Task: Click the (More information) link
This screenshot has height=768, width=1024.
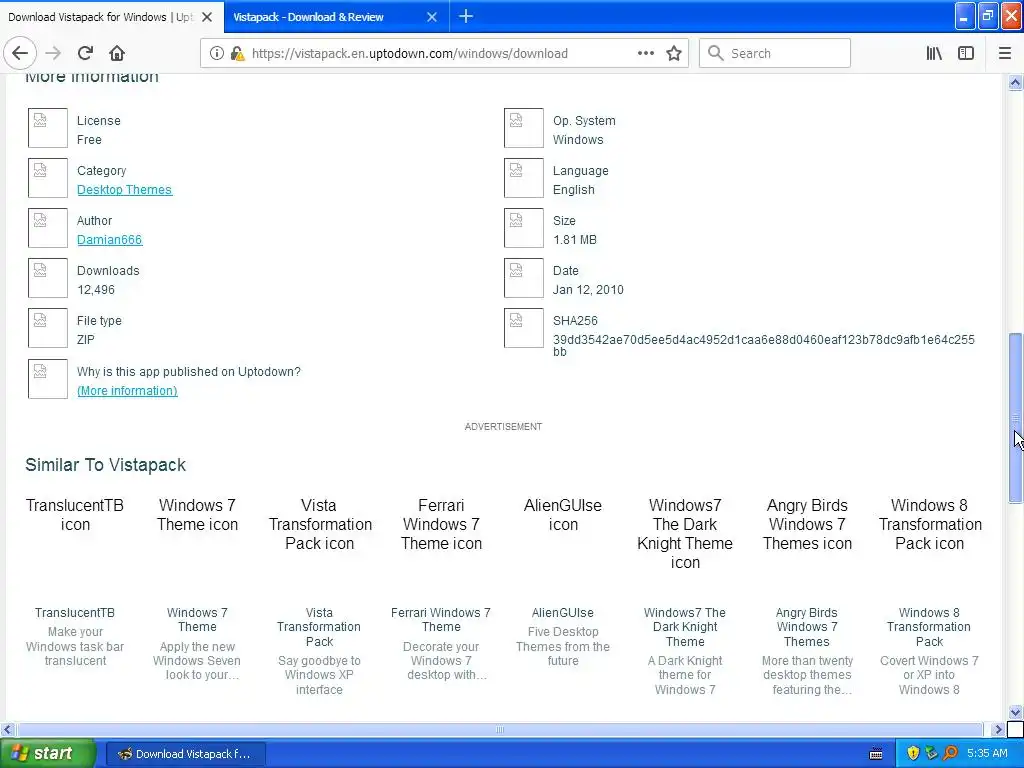Action: point(127,391)
